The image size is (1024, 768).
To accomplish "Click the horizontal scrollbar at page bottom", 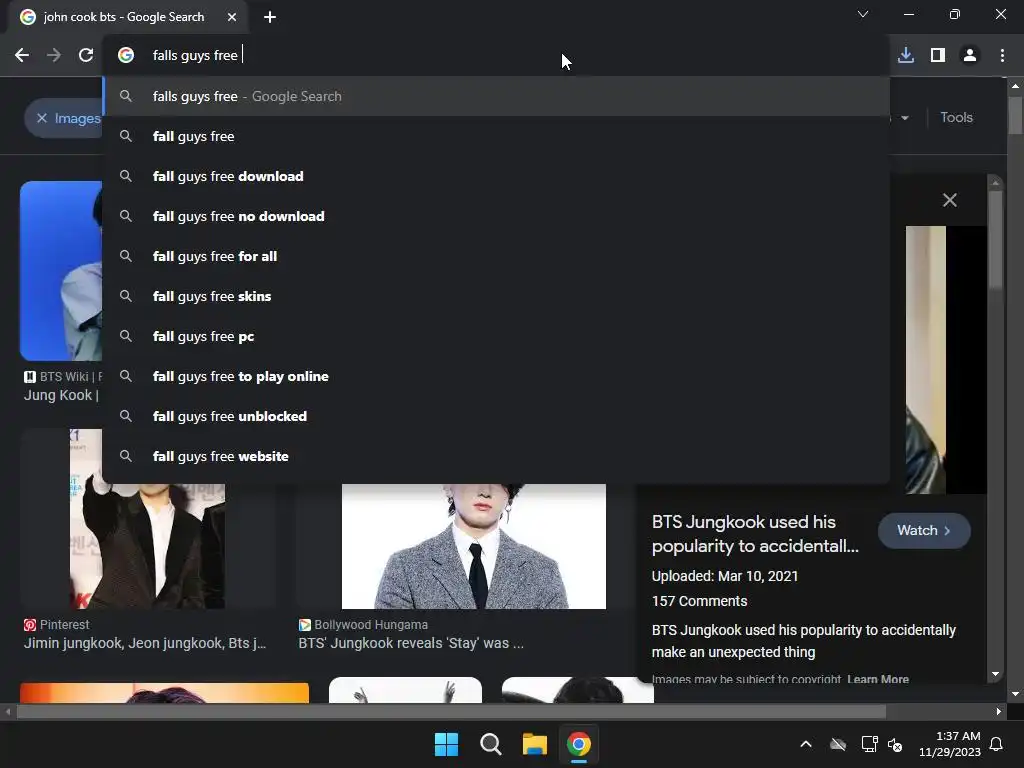I will coord(451,711).
